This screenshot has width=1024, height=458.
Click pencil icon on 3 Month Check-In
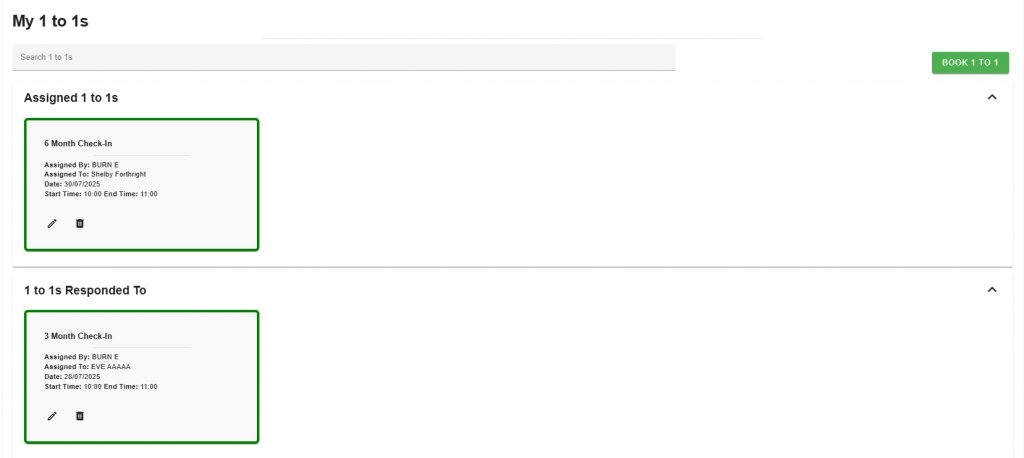(52, 416)
